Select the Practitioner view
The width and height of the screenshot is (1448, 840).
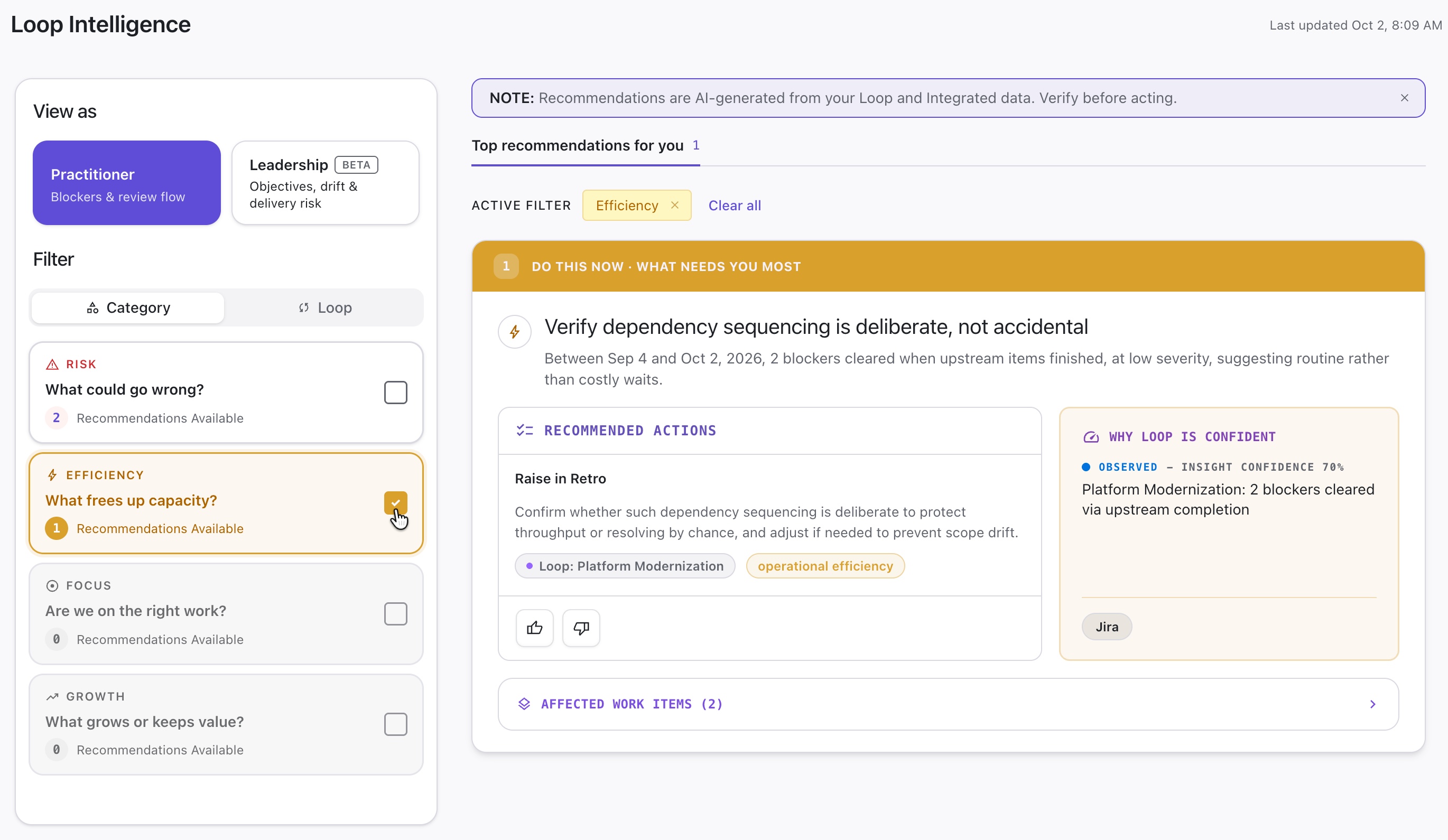126,183
